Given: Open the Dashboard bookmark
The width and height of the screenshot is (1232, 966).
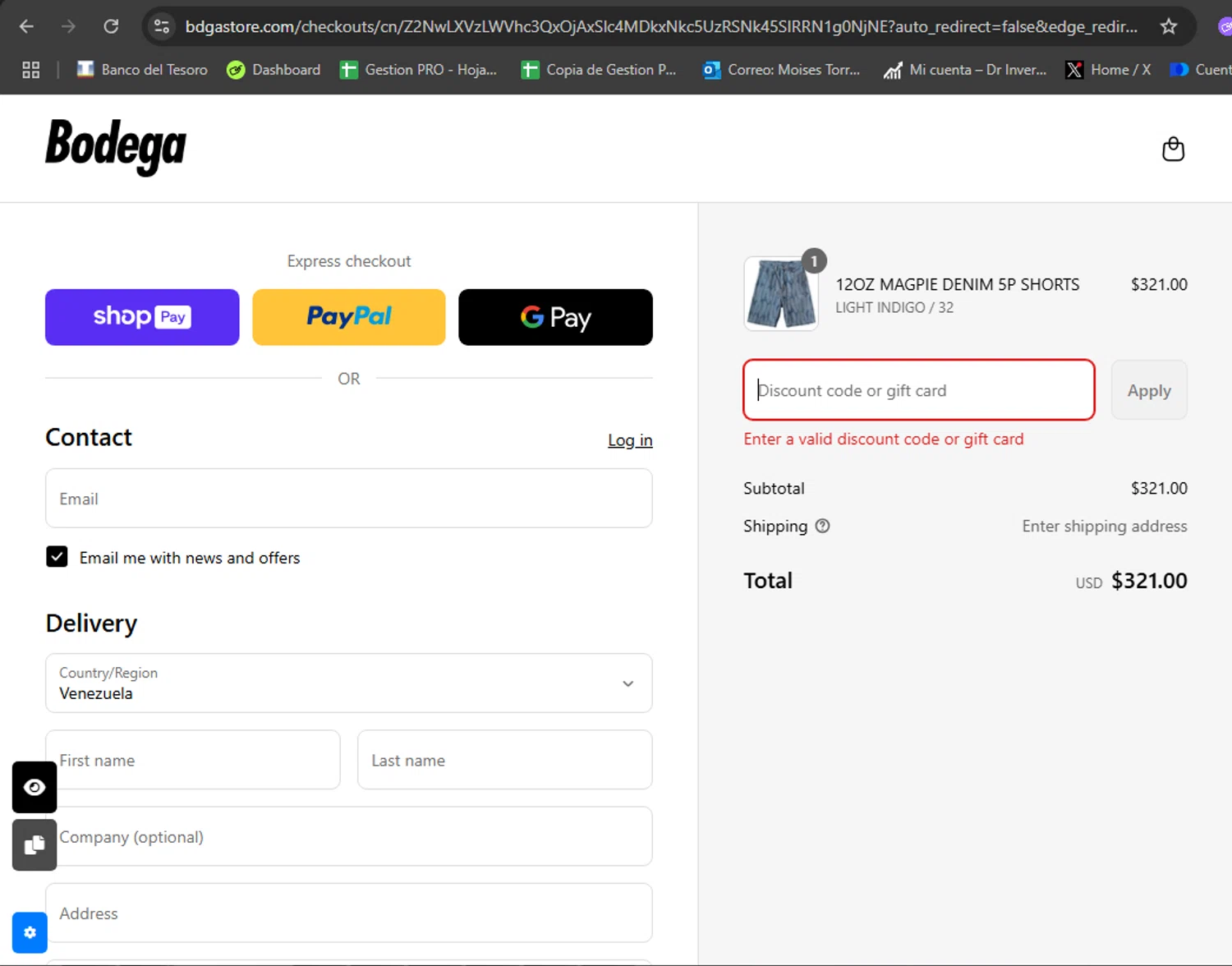Looking at the screenshot, I should [274, 70].
